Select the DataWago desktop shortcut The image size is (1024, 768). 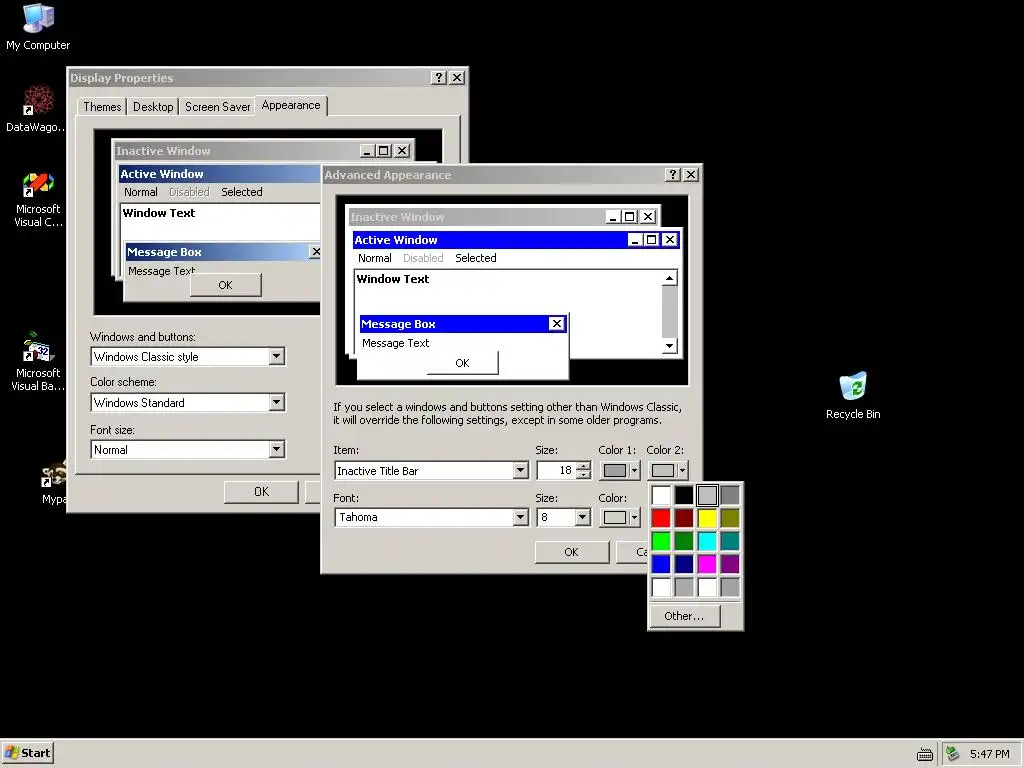point(36,108)
